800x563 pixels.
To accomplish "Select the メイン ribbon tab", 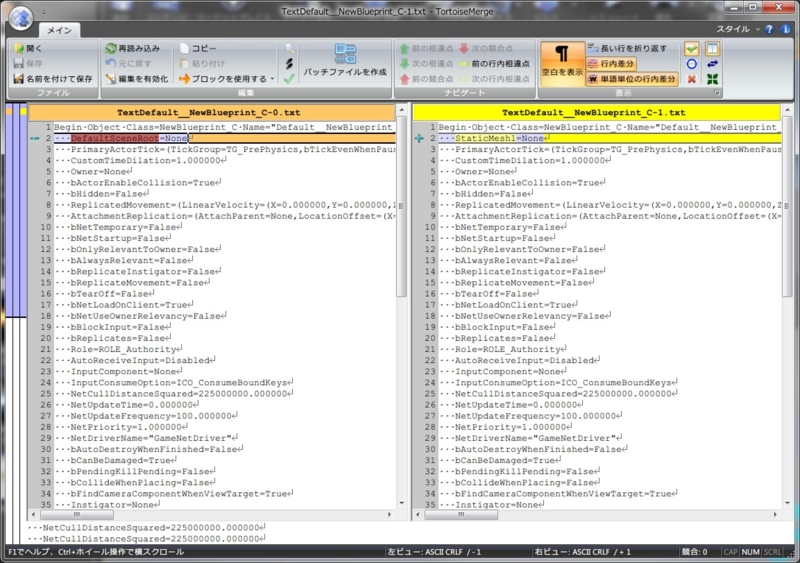I will click(59, 30).
